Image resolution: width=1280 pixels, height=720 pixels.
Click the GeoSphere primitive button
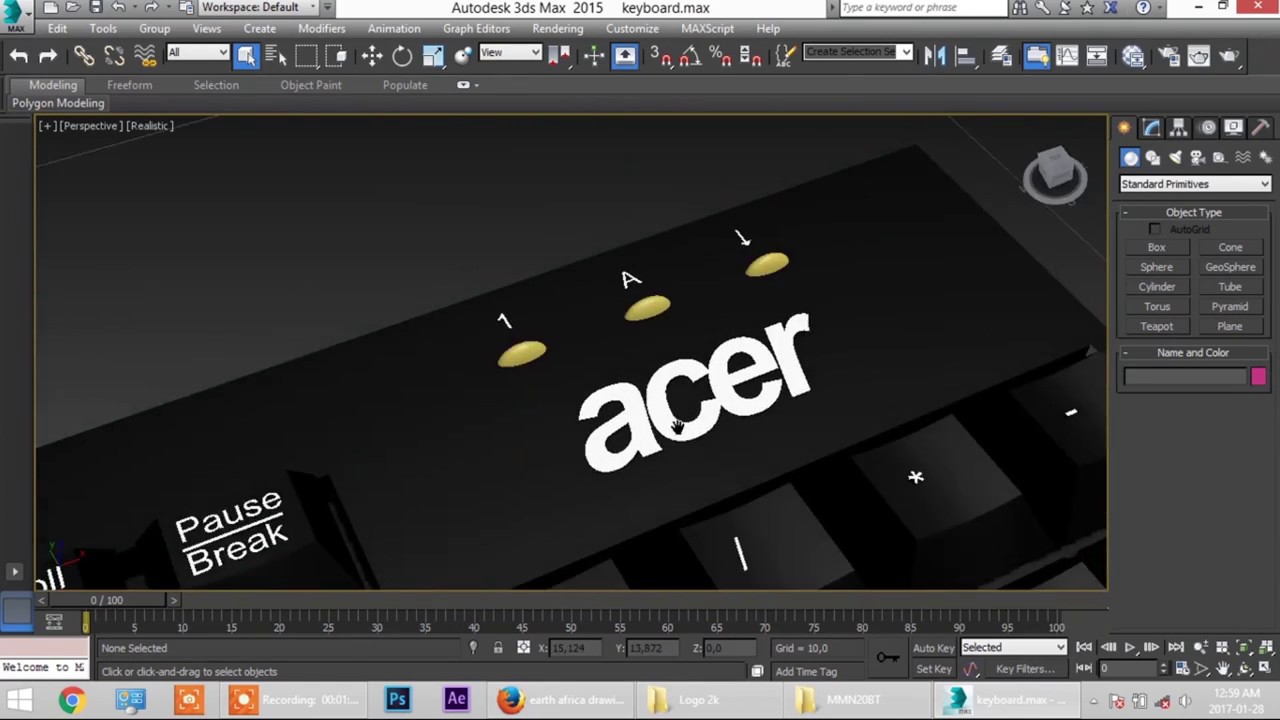tap(1230, 267)
